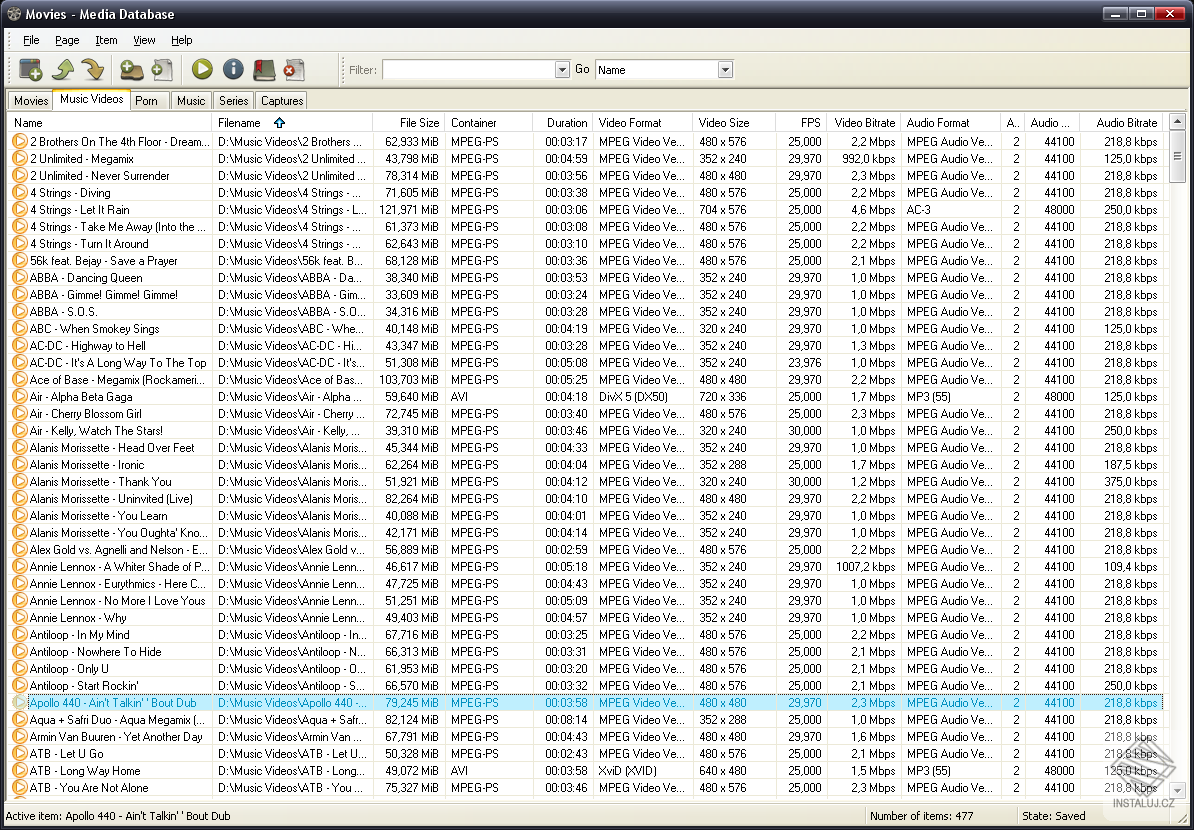1194x830 pixels.
Task: Click the Add Folder toolbar icon
Action: coord(133,70)
